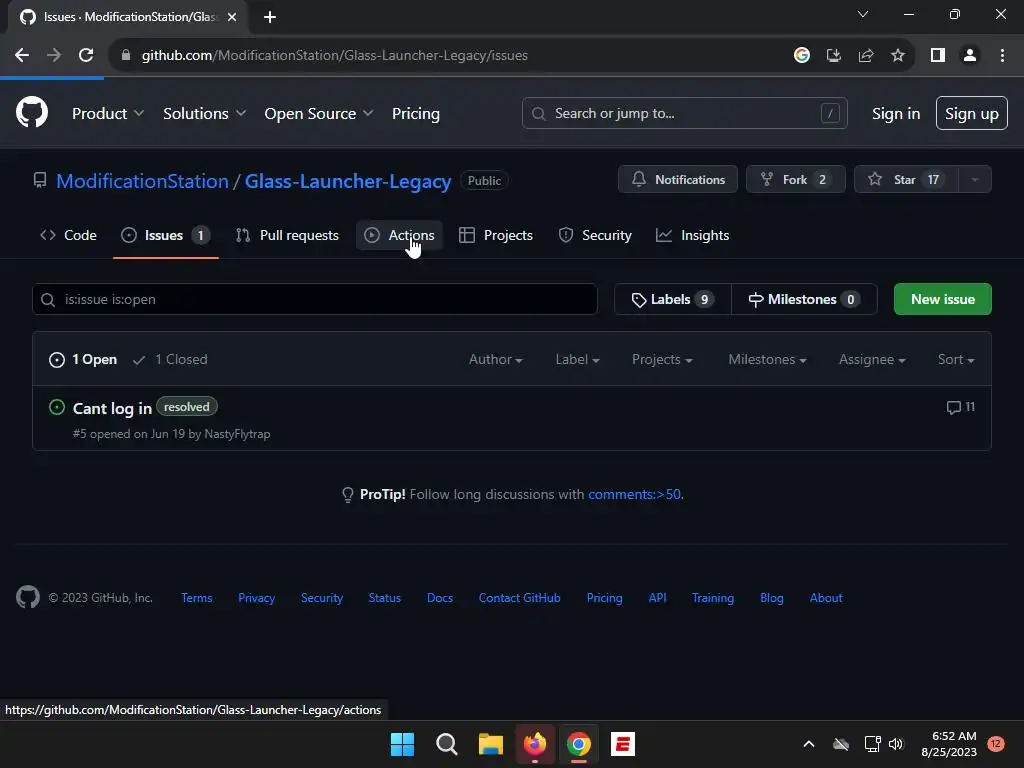Go to the Projects tab

(x=496, y=235)
